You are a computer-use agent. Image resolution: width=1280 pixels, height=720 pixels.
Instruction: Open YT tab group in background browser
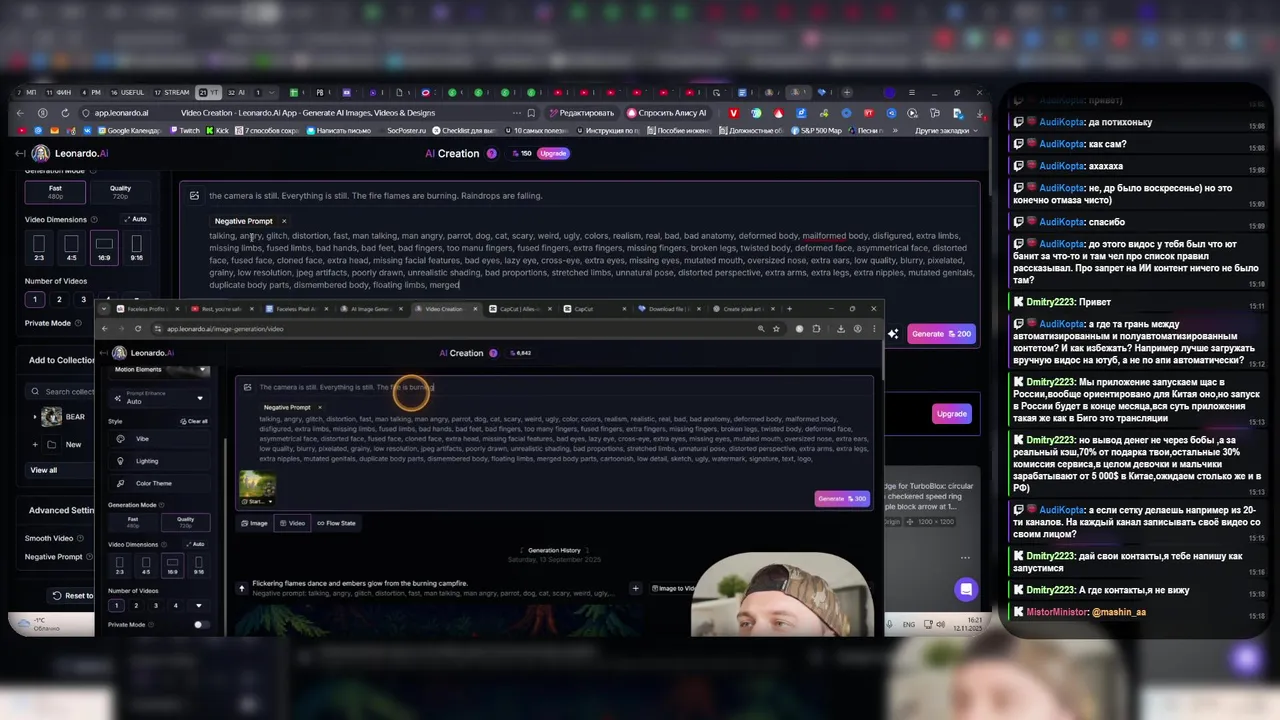[209, 93]
